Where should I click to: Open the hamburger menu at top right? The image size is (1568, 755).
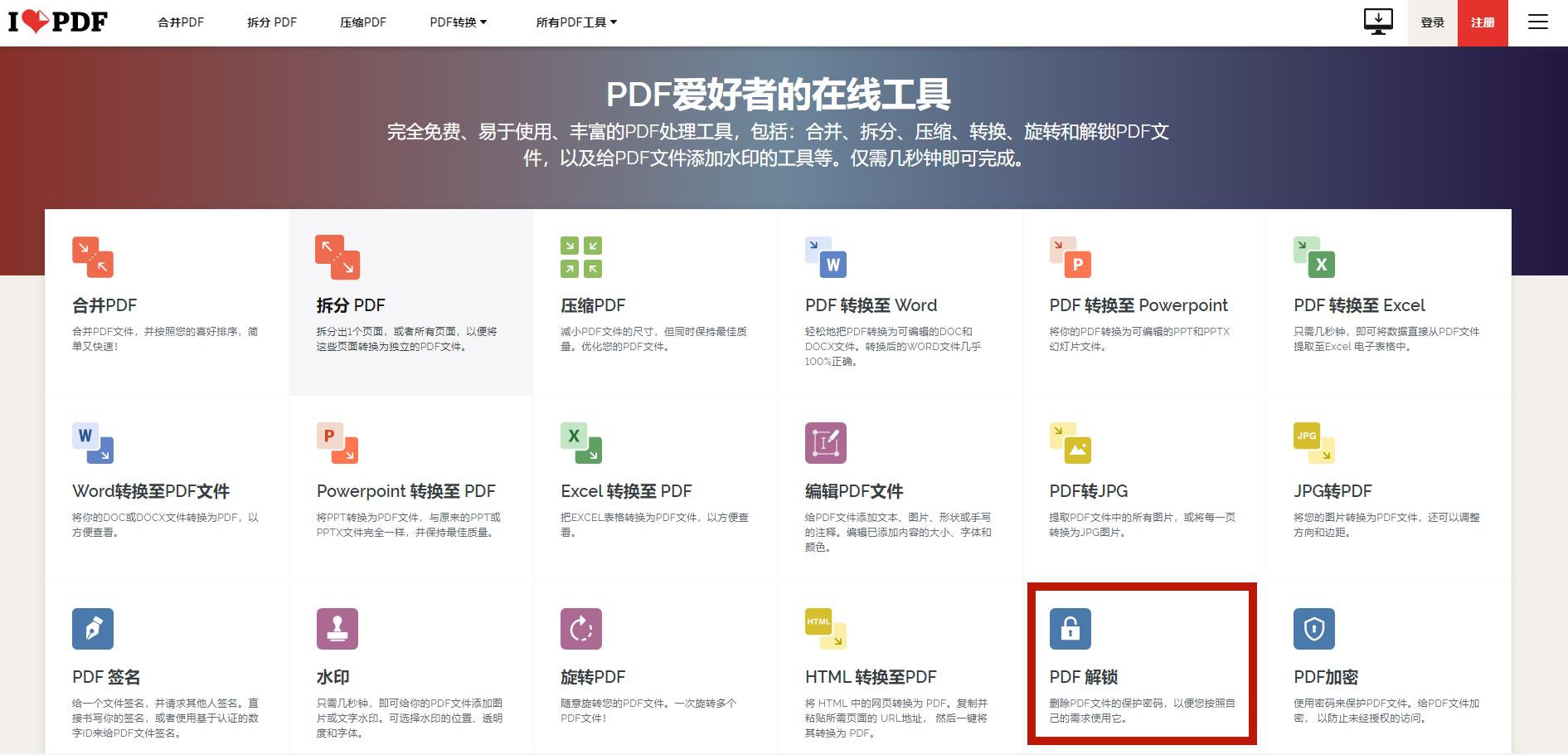(x=1538, y=22)
